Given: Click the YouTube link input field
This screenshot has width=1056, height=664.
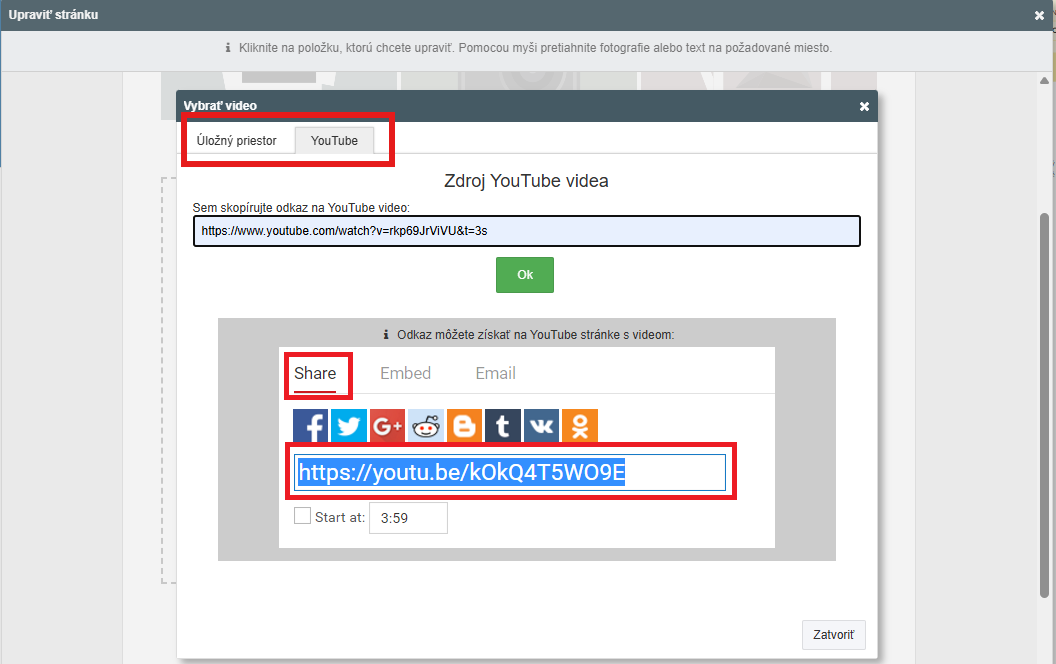Looking at the screenshot, I should [x=526, y=231].
